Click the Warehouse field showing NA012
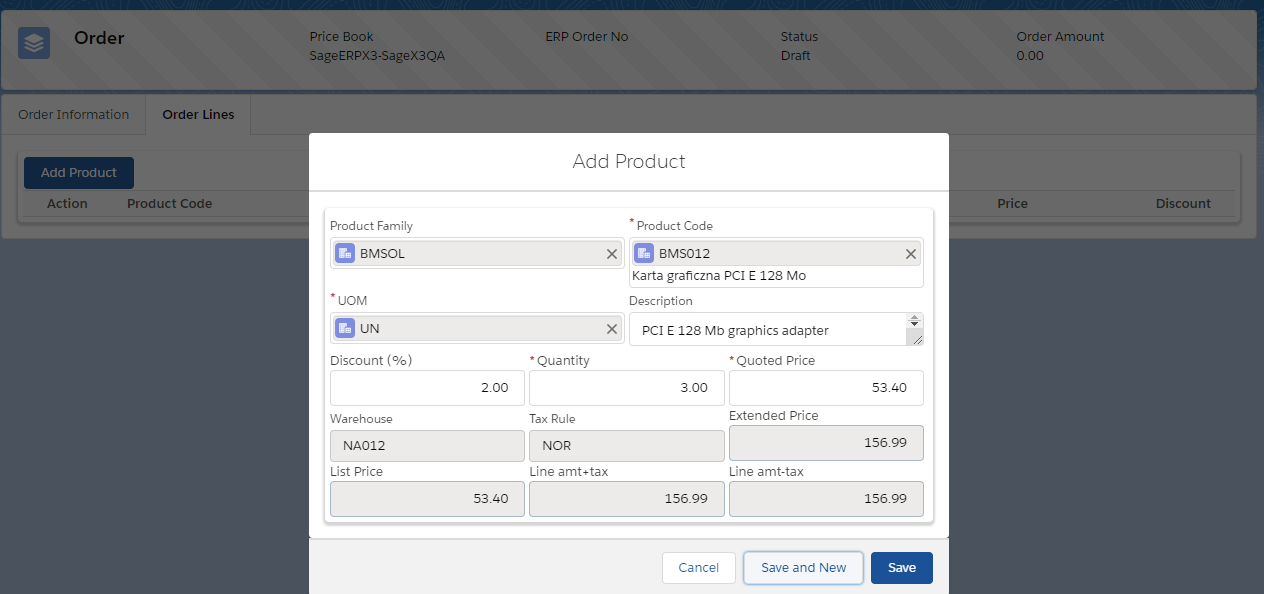Screen dimensions: 1264x594 pos(427,446)
